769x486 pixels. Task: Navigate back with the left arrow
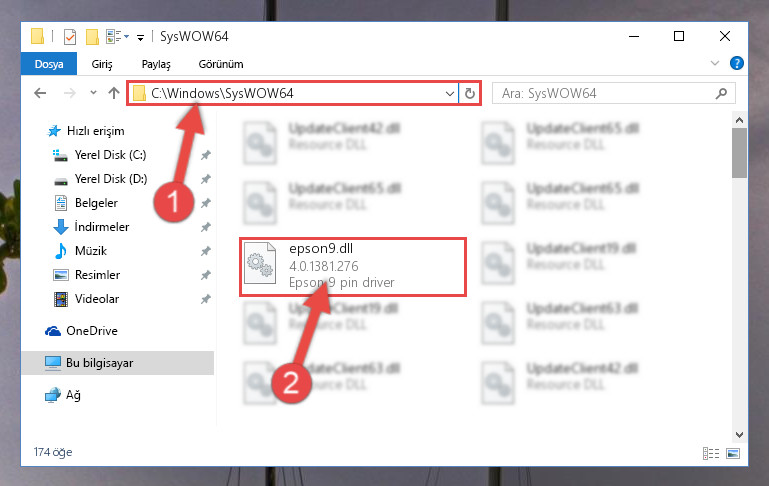(x=40, y=93)
